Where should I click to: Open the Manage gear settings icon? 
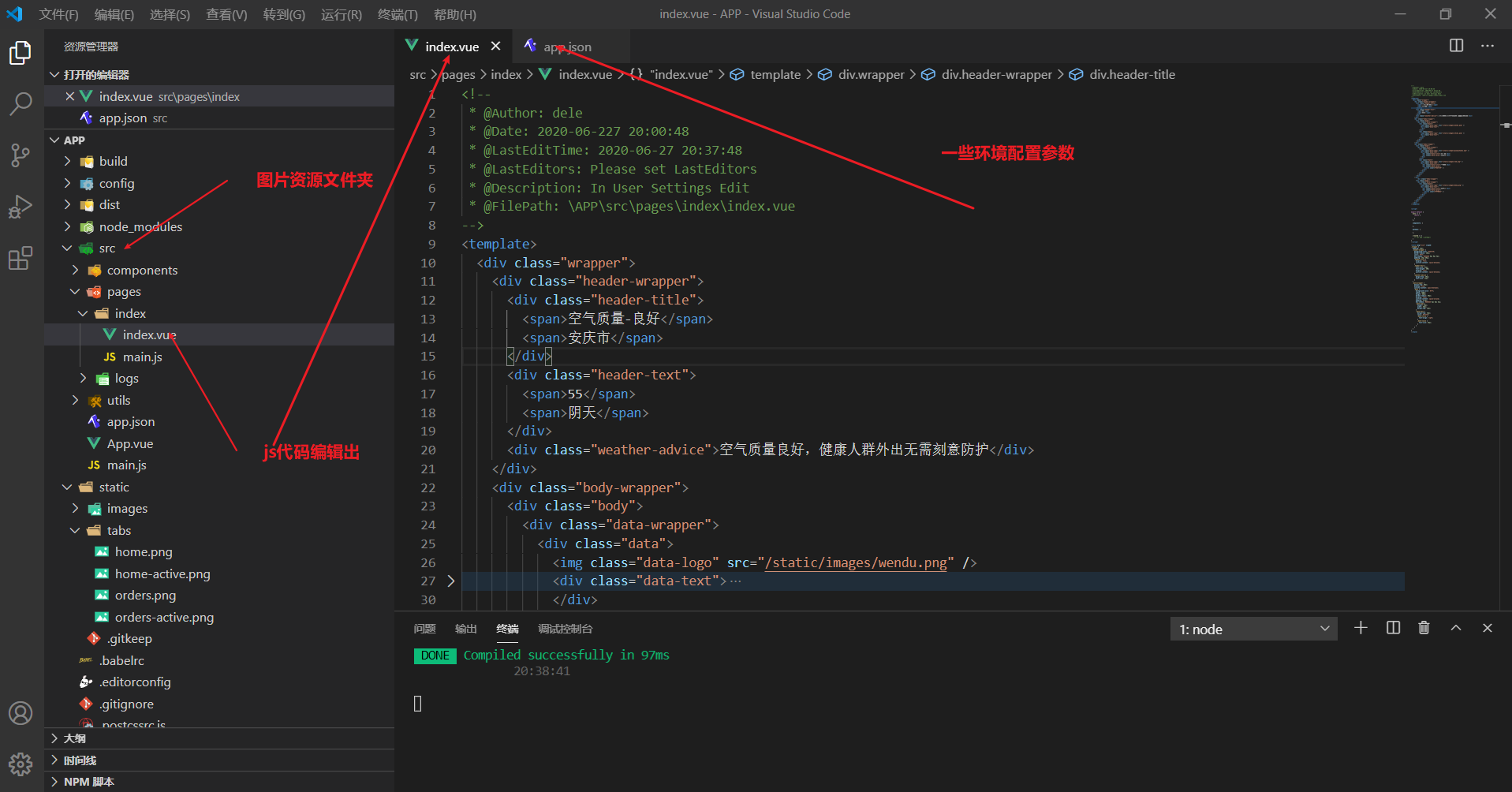click(x=21, y=764)
